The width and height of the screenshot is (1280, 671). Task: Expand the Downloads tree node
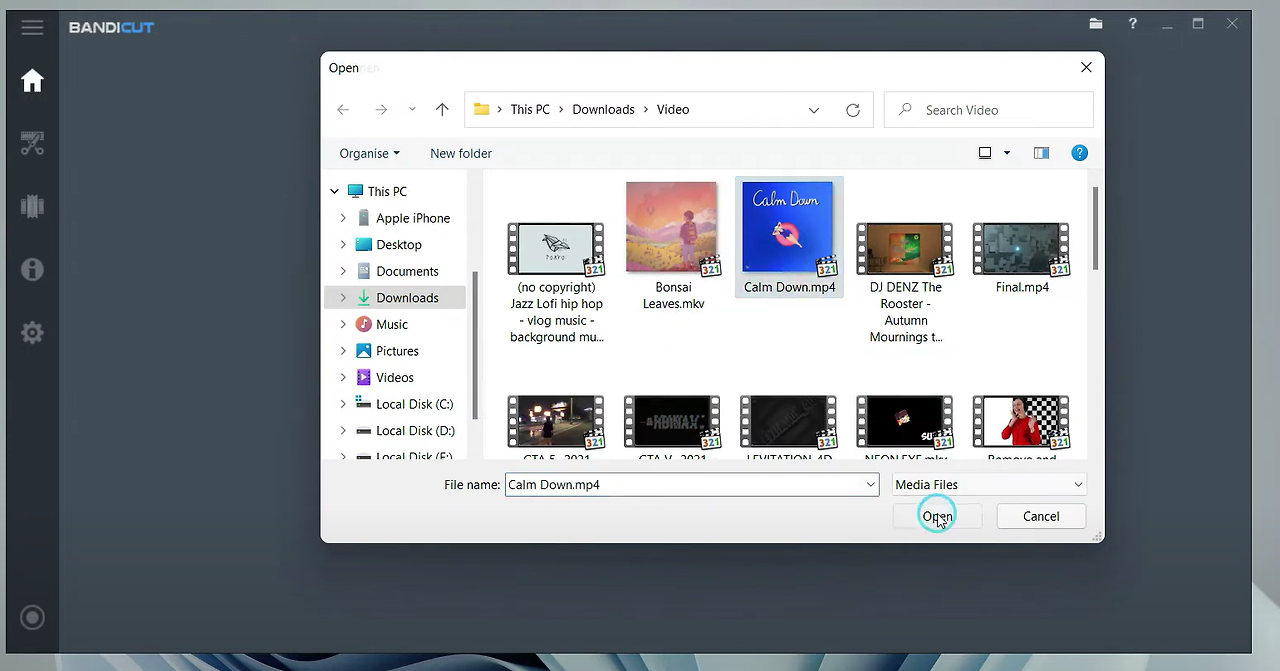click(343, 298)
